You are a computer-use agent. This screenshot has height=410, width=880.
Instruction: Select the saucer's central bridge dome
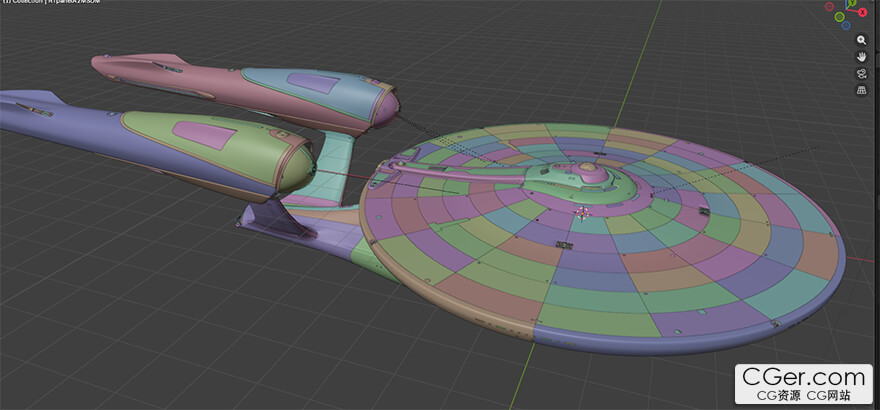587,167
